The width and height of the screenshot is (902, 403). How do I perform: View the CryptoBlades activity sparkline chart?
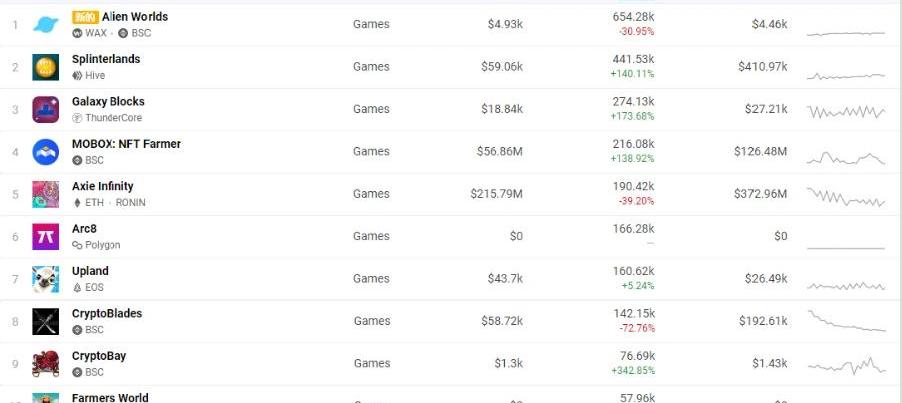[x=846, y=321]
